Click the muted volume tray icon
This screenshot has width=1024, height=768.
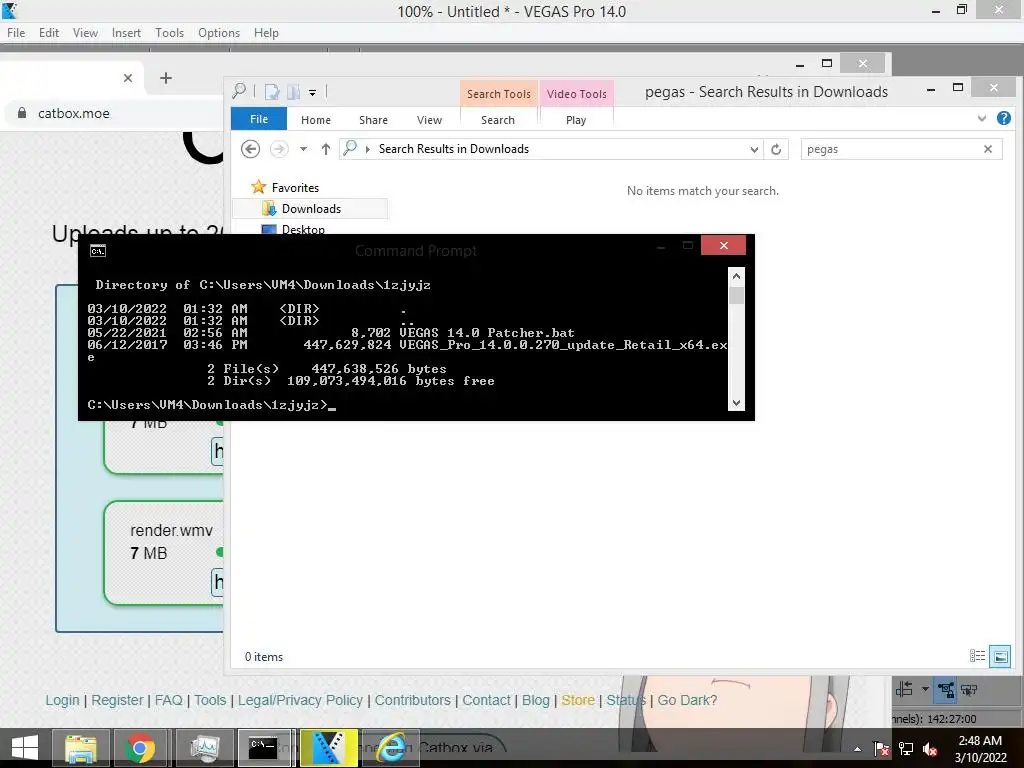tap(930, 749)
